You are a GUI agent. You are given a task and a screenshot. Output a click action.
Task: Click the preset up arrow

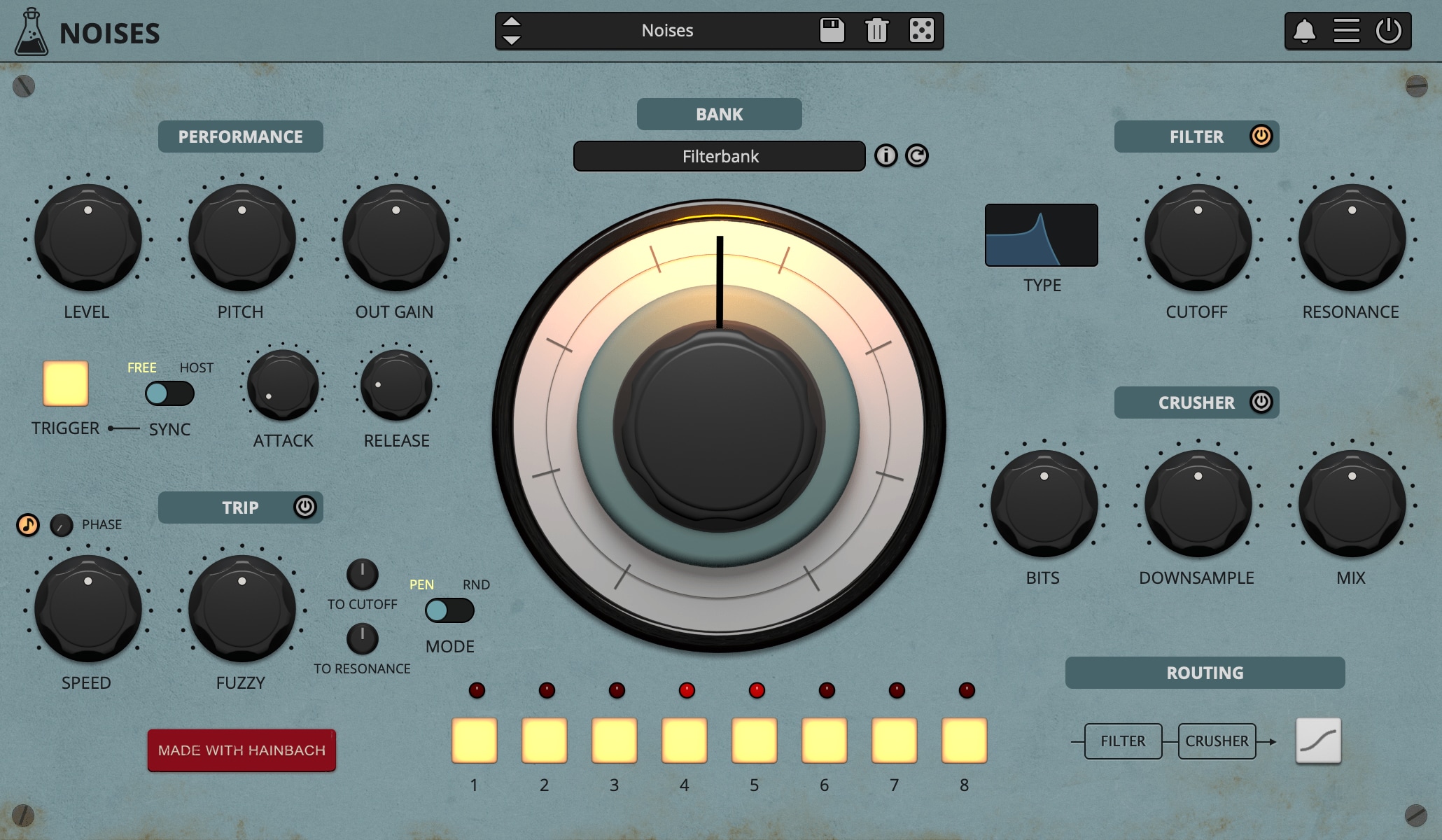[x=512, y=22]
